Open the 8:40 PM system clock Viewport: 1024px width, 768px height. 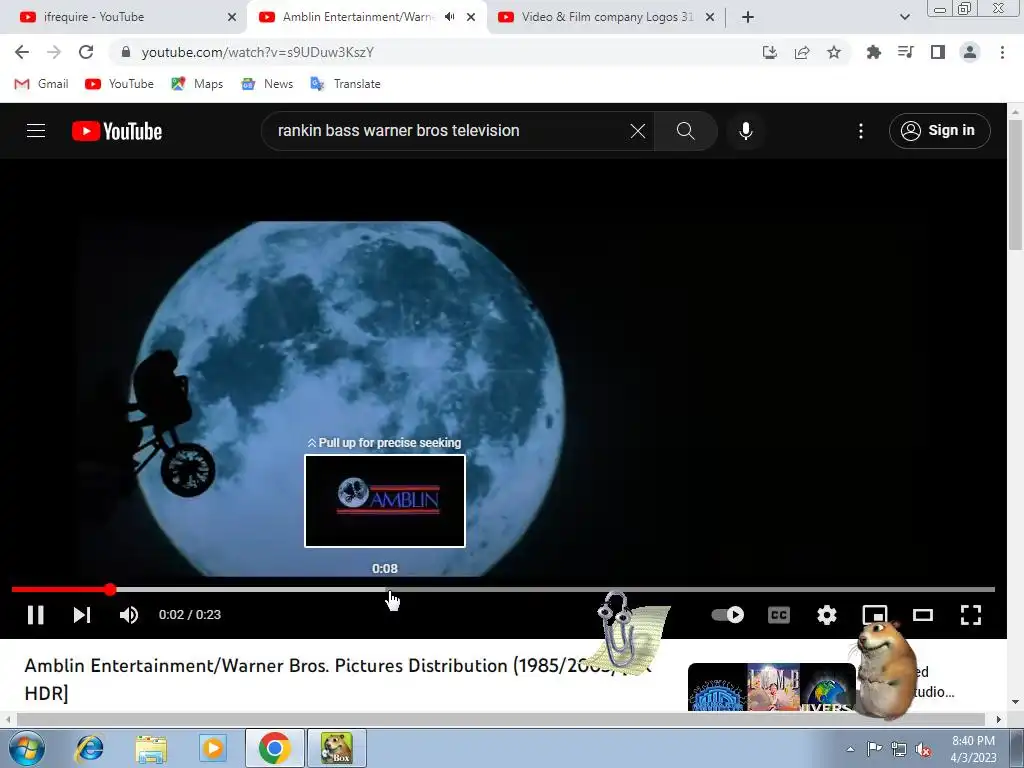[973, 749]
